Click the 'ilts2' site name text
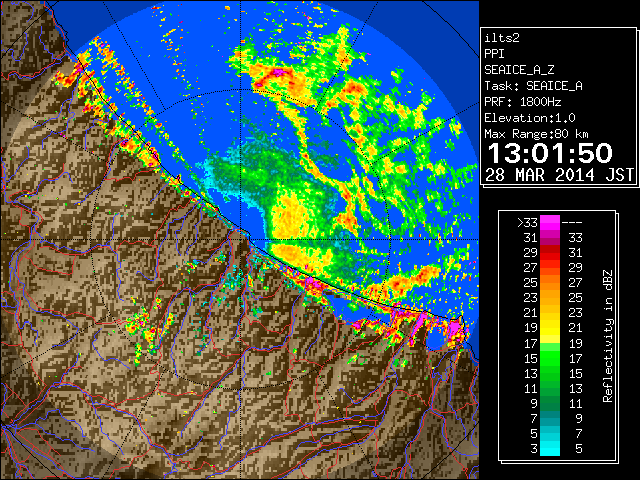 coord(502,38)
